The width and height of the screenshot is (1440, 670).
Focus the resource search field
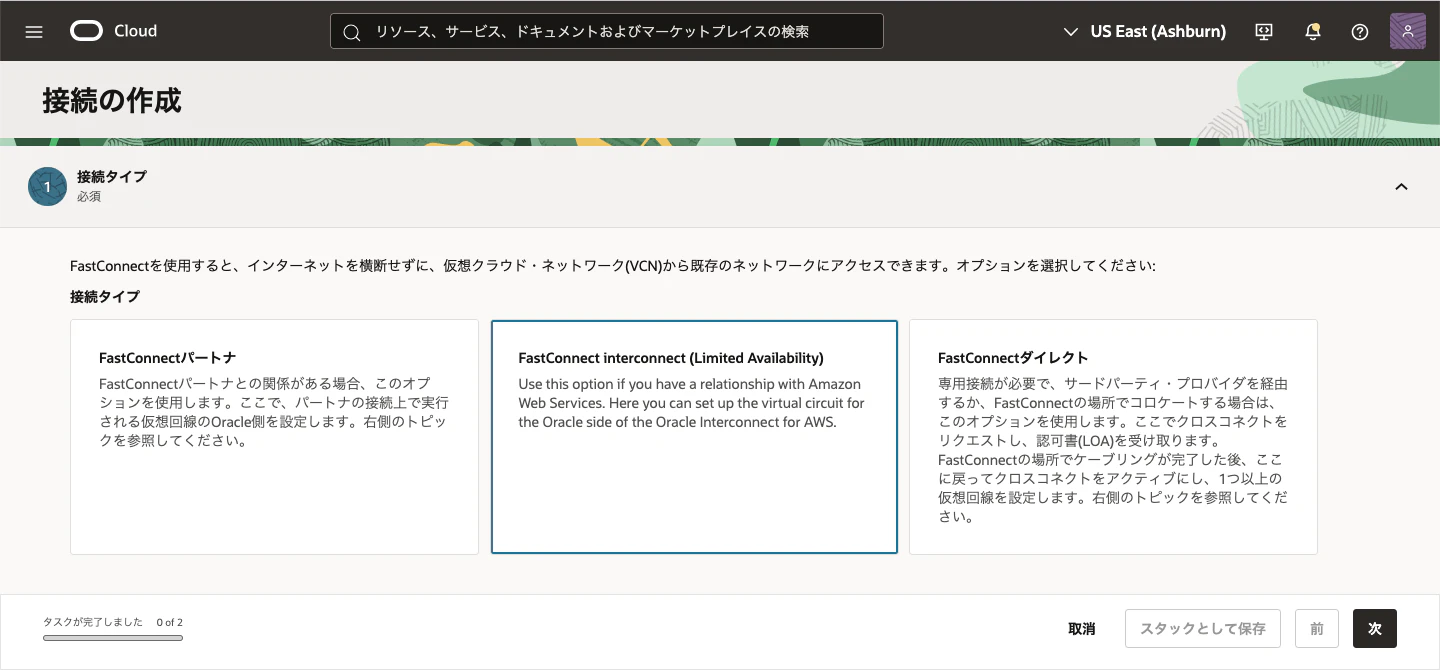607,31
